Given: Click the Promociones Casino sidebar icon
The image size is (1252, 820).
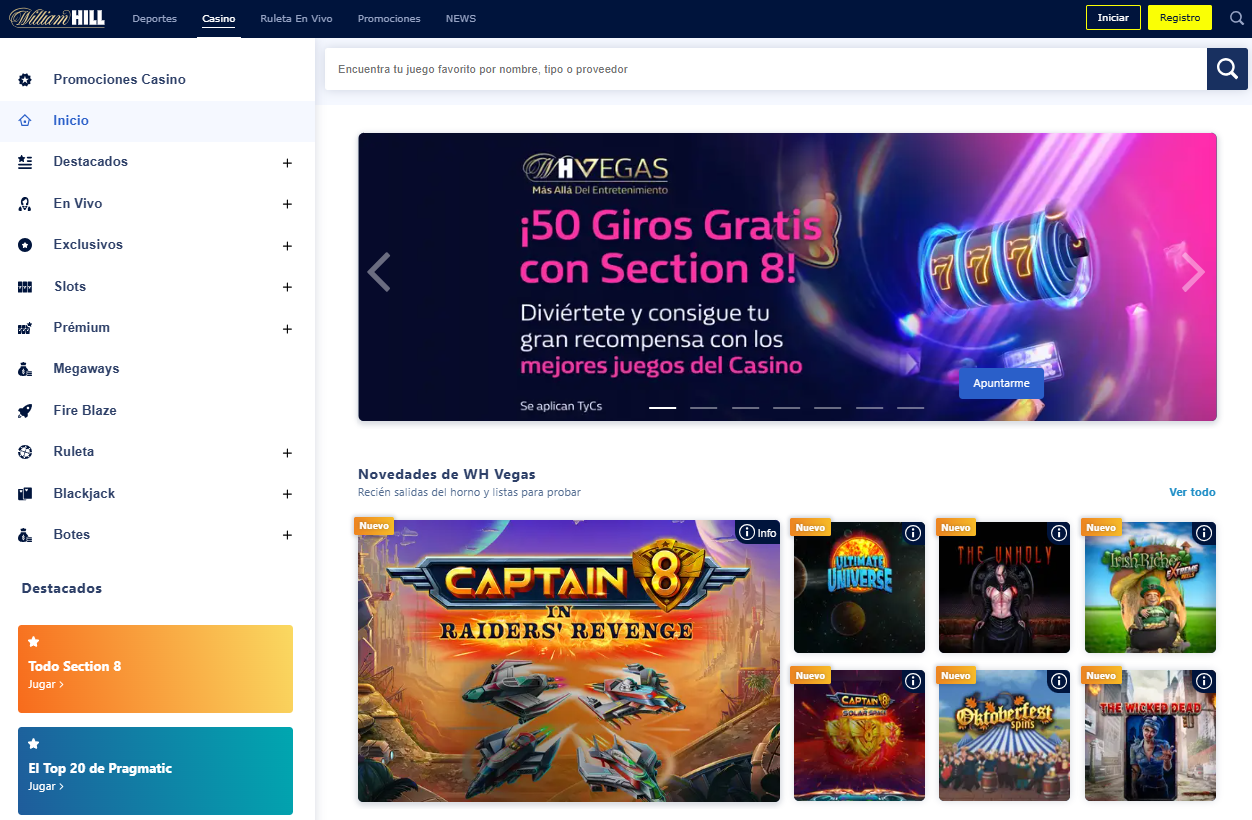Looking at the screenshot, I should [25, 80].
